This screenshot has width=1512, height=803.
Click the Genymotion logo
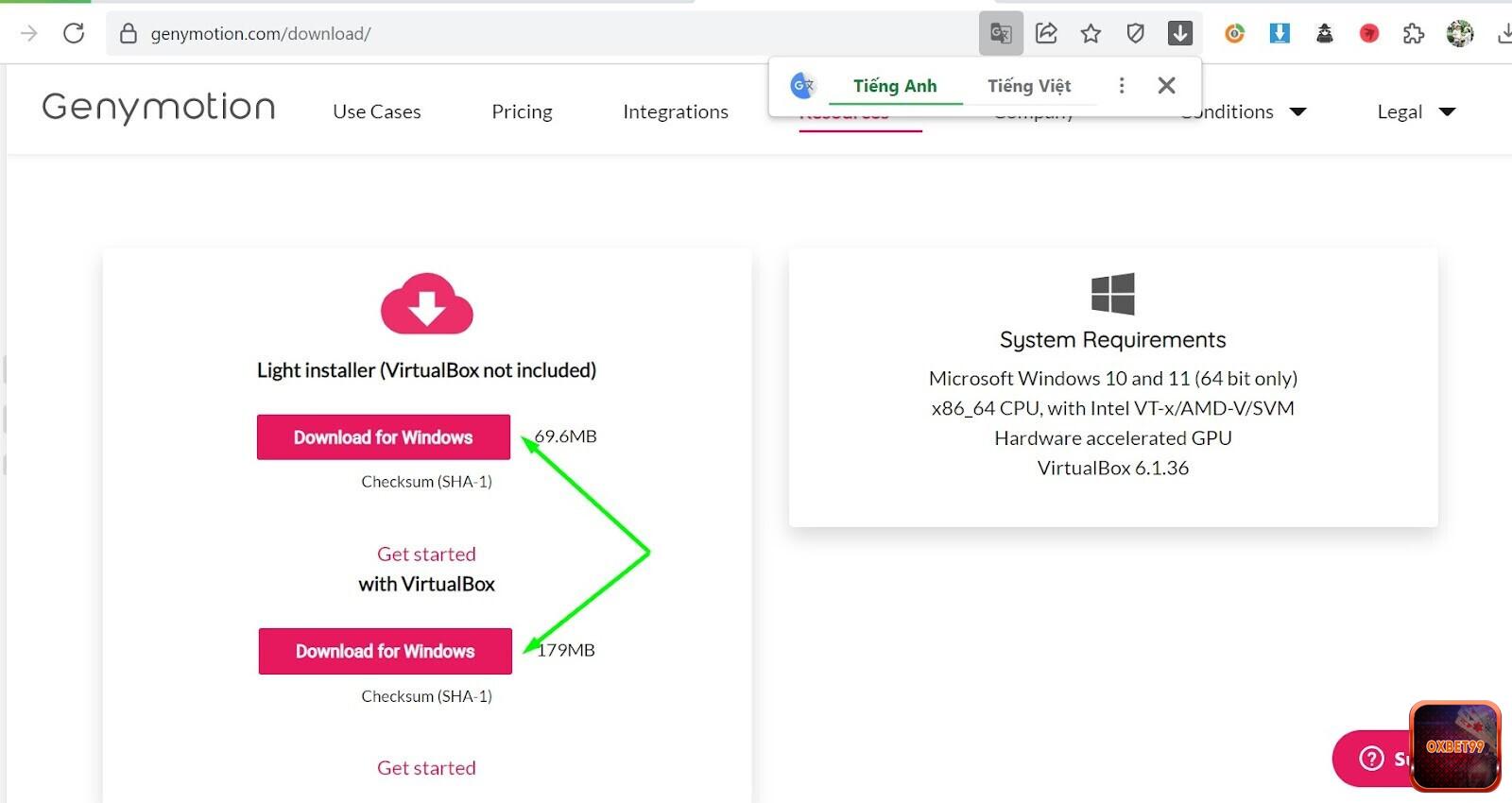tap(159, 108)
